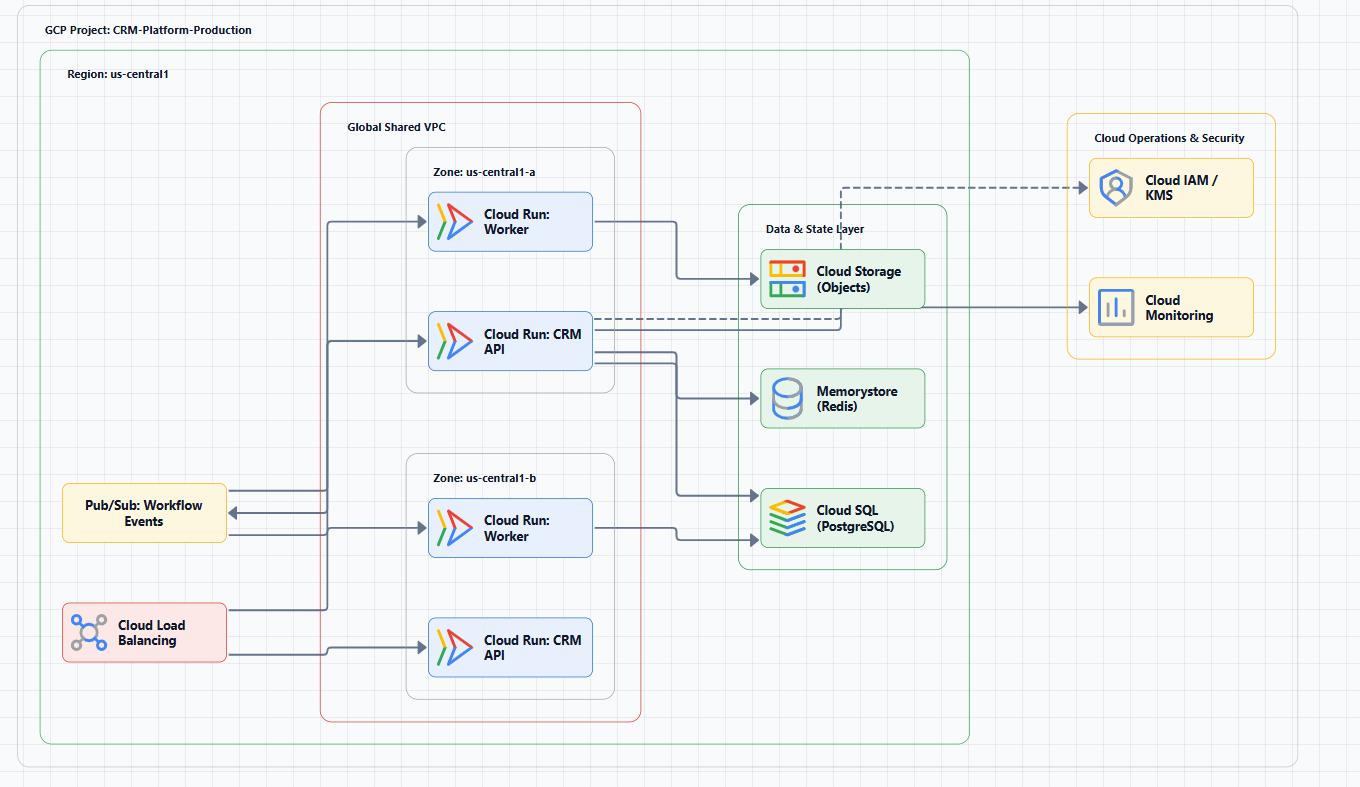Viewport: 1360px width, 787px height.
Task: Select the 'Cloud Load Balancing' label text
Action: 151,632
